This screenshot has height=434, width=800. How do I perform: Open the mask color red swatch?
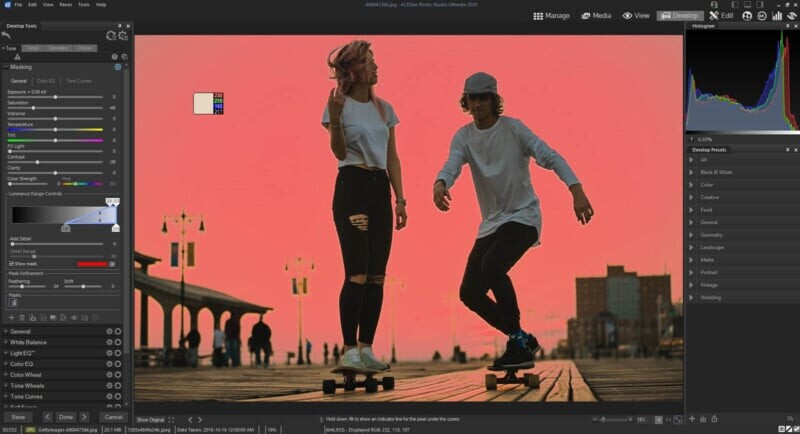[92, 264]
